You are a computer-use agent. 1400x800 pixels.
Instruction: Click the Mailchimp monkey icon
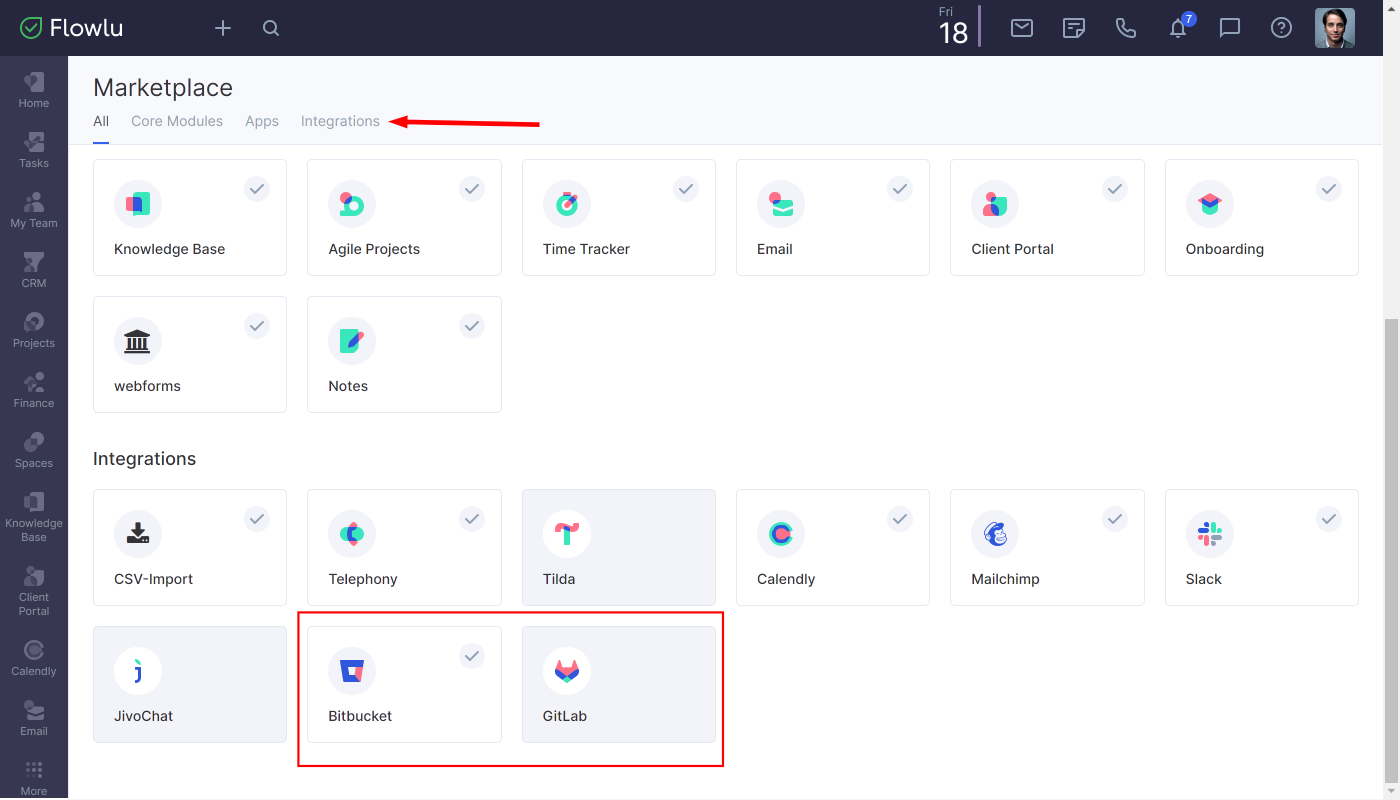tap(995, 533)
